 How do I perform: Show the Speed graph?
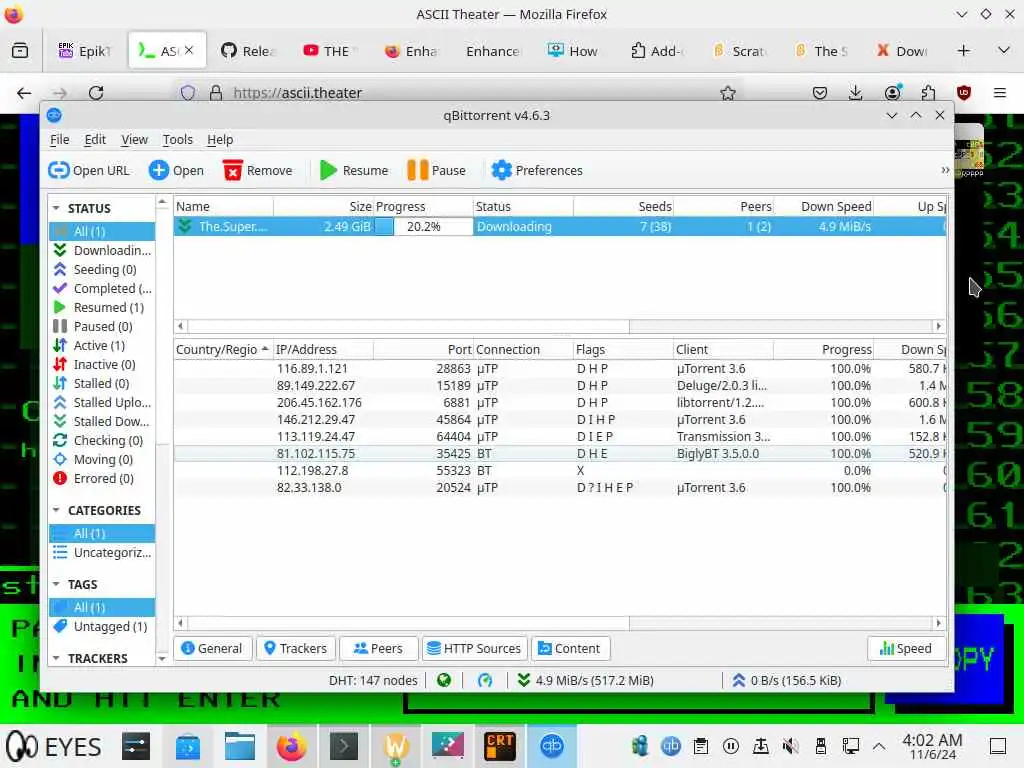tap(906, 648)
